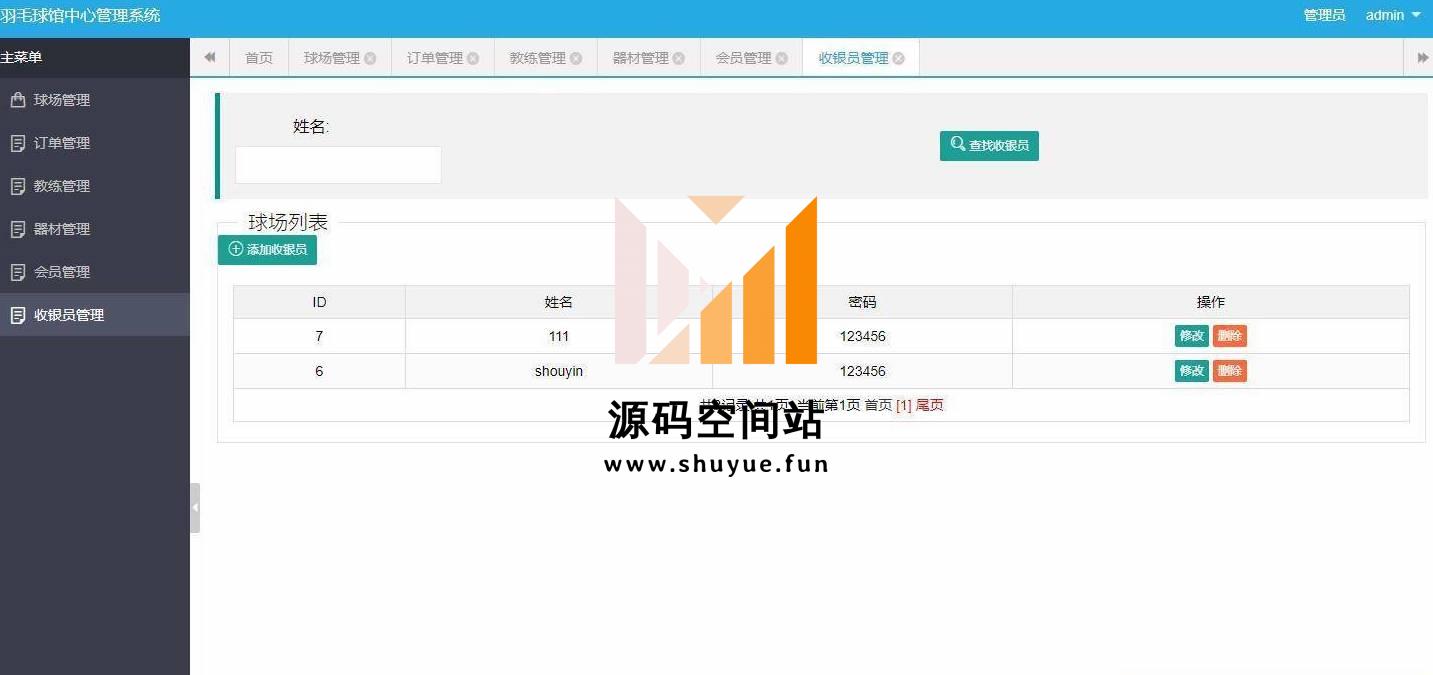The image size is (1433, 675).
Task: Open the admin user dropdown
Action: (x=1393, y=15)
